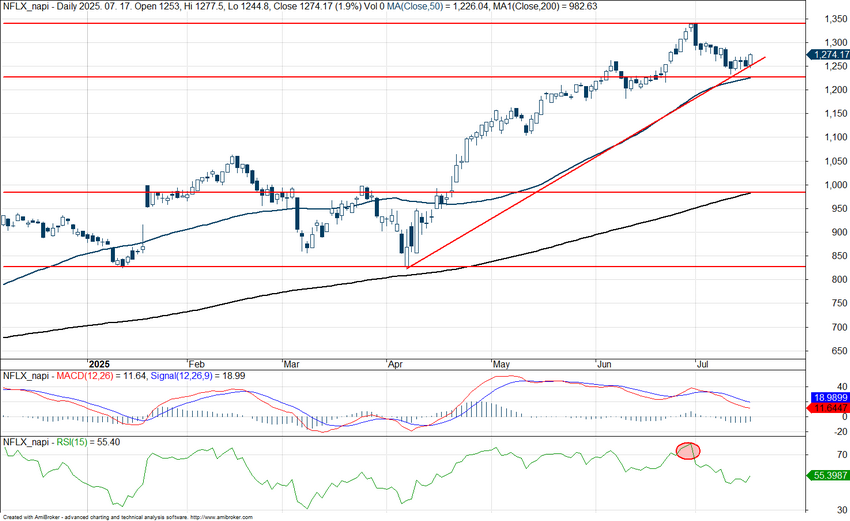Click the 40 label on MACD axis
850x521 pixels.
[x=842, y=387]
